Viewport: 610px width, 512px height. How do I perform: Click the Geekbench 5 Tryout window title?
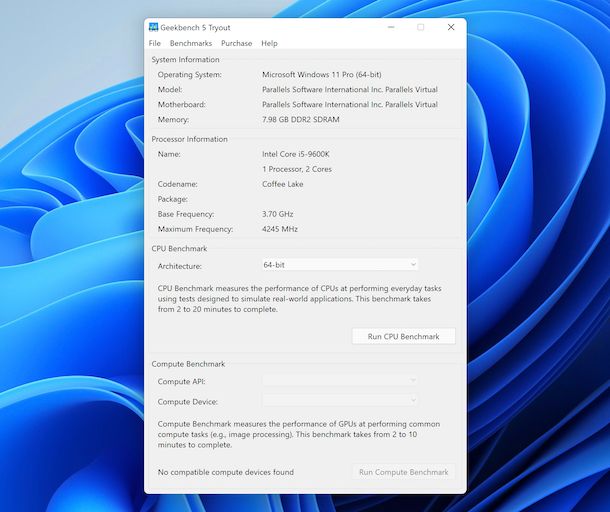coord(195,28)
